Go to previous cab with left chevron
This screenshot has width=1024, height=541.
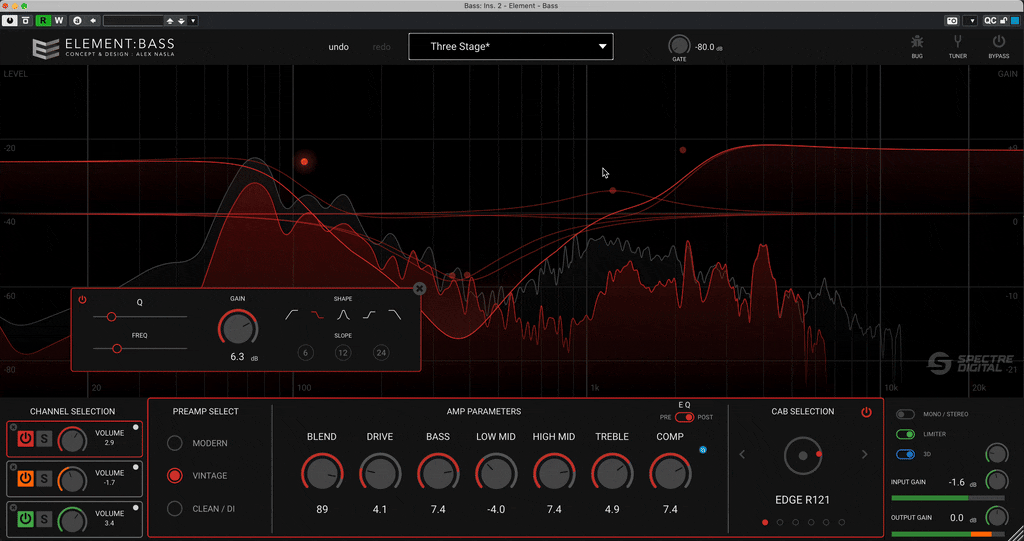point(742,454)
